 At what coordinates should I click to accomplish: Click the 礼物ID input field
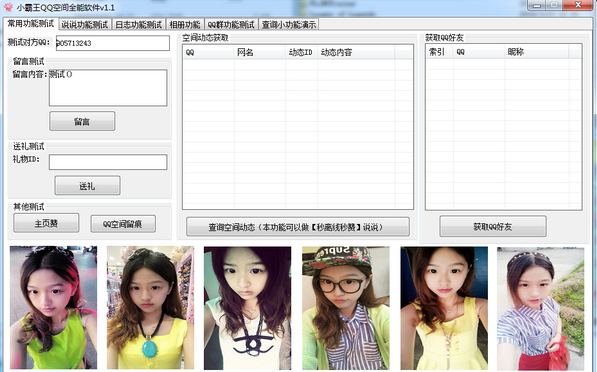pyautogui.click(x=108, y=162)
